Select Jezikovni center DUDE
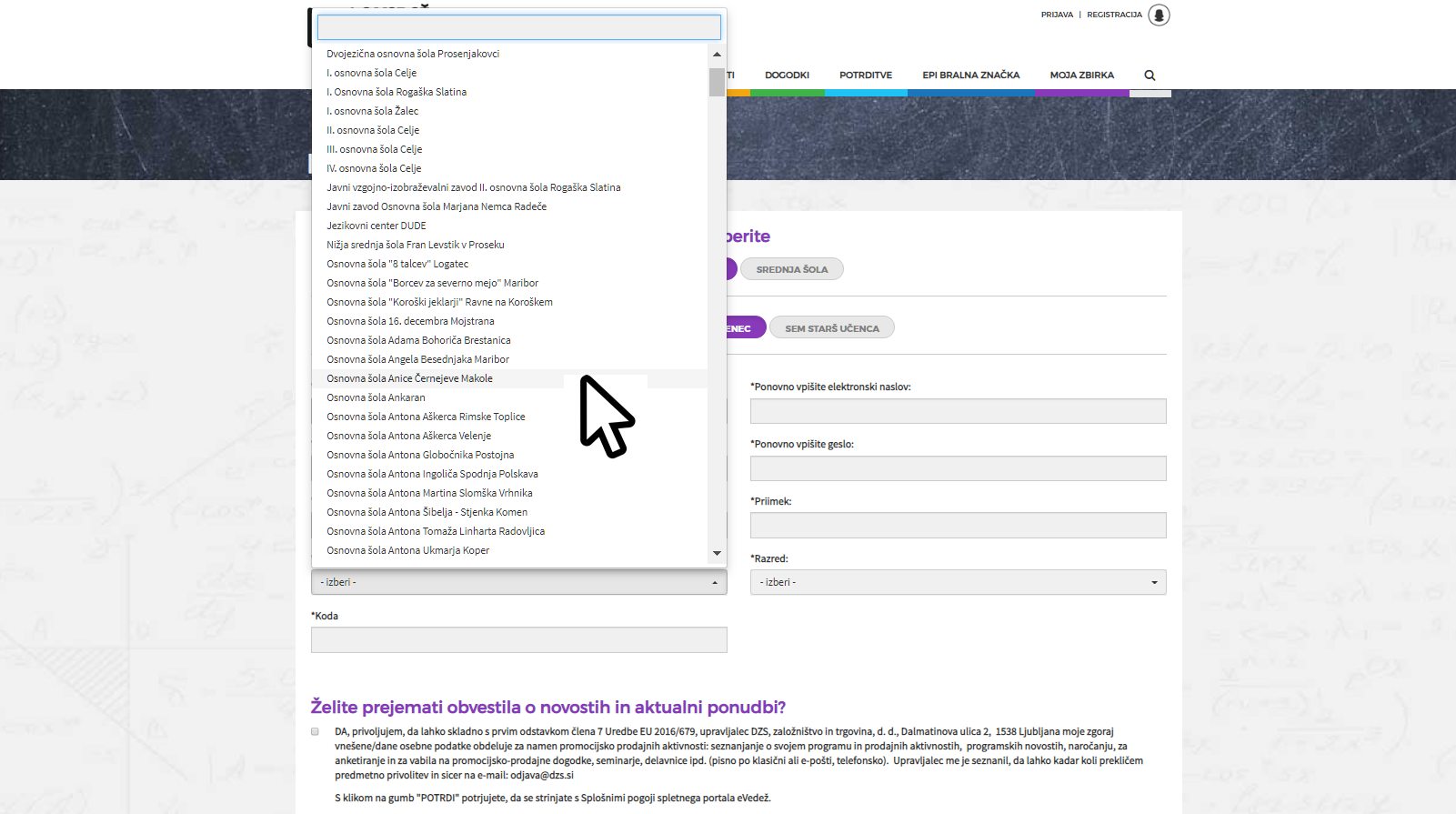The width and height of the screenshot is (1456, 814). pos(509,226)
